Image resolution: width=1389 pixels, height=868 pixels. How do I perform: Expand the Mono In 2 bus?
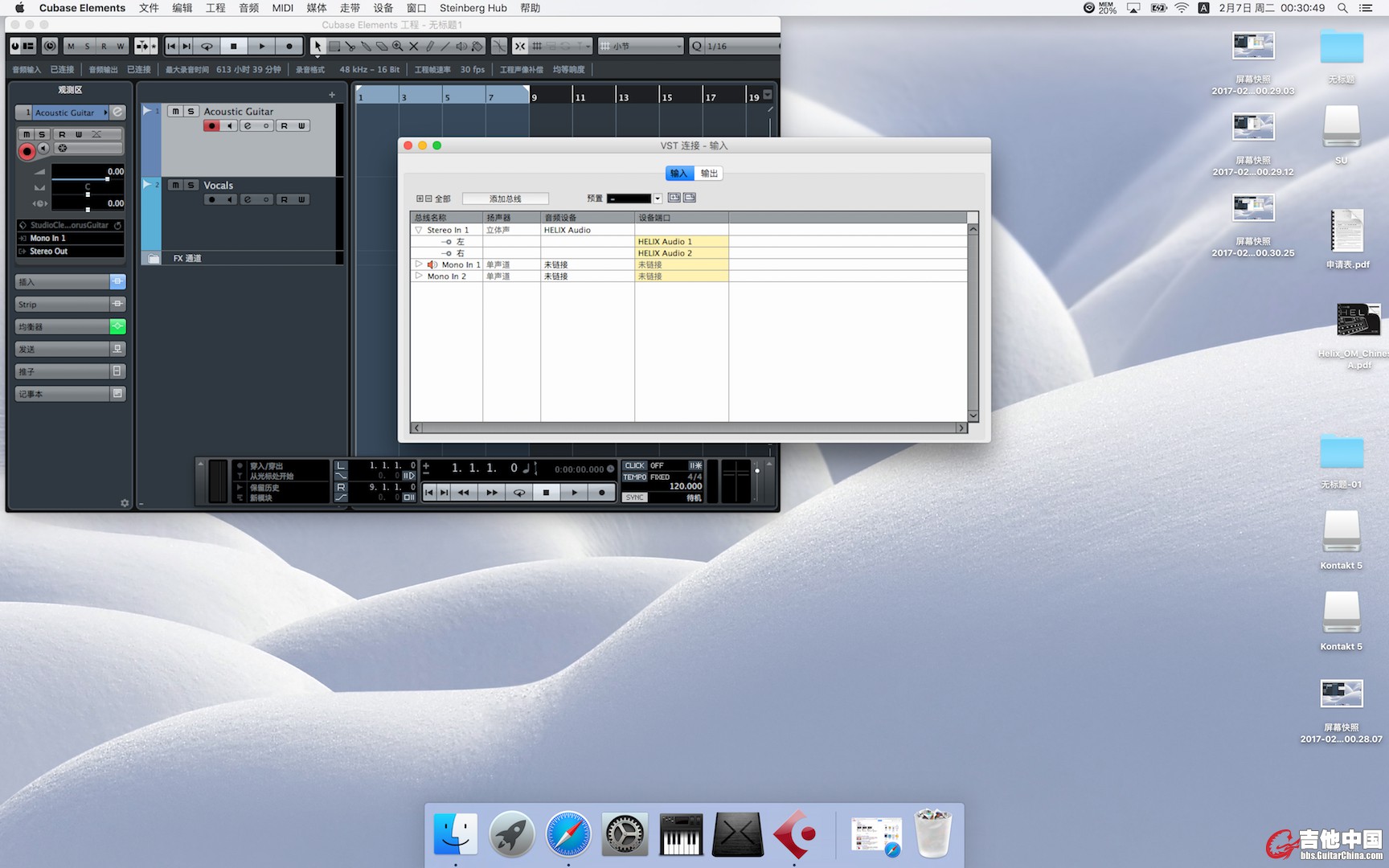tap(419, 276)
